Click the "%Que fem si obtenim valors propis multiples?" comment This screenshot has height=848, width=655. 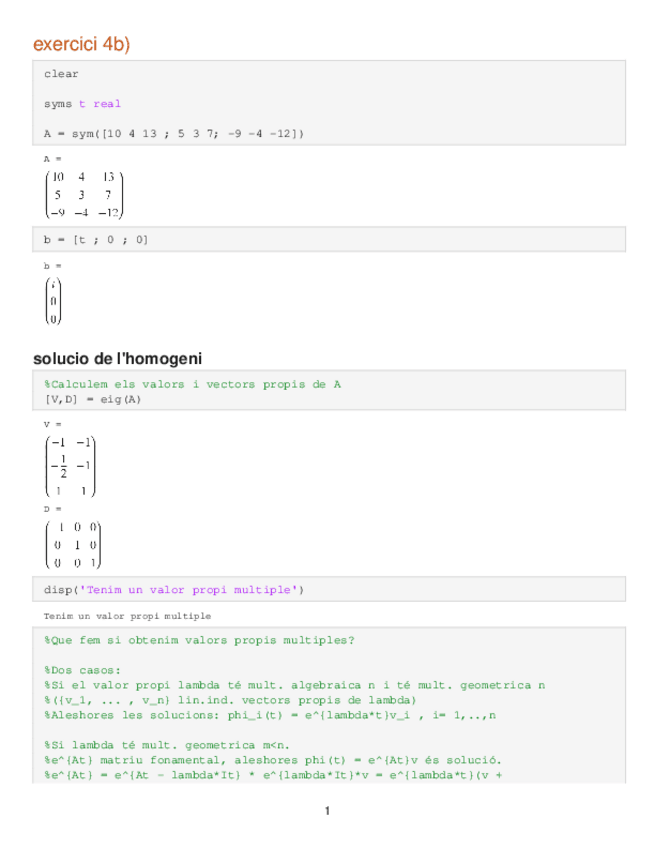coord(199,640)
